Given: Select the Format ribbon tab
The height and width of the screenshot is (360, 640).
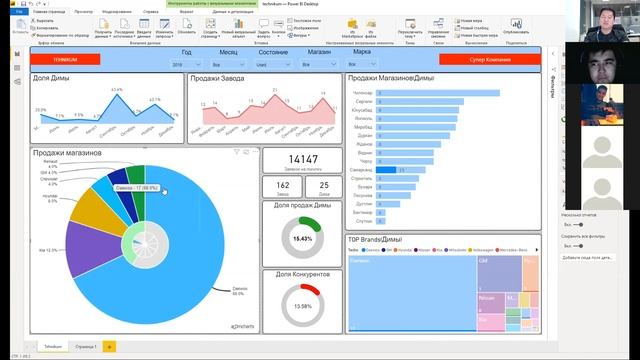Looking at the screenshot, I should coord(186,12).
